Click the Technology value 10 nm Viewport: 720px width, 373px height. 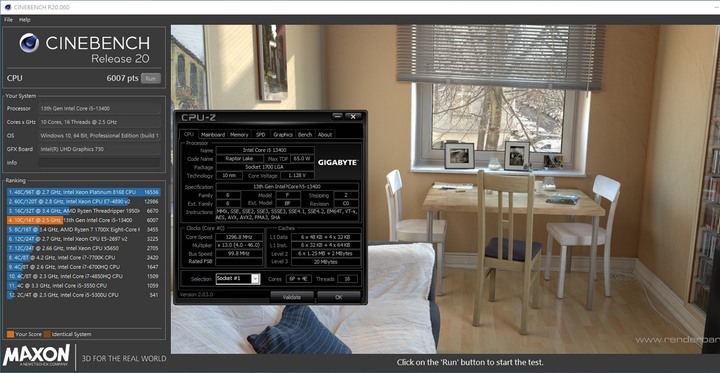[x=228, y=176]
